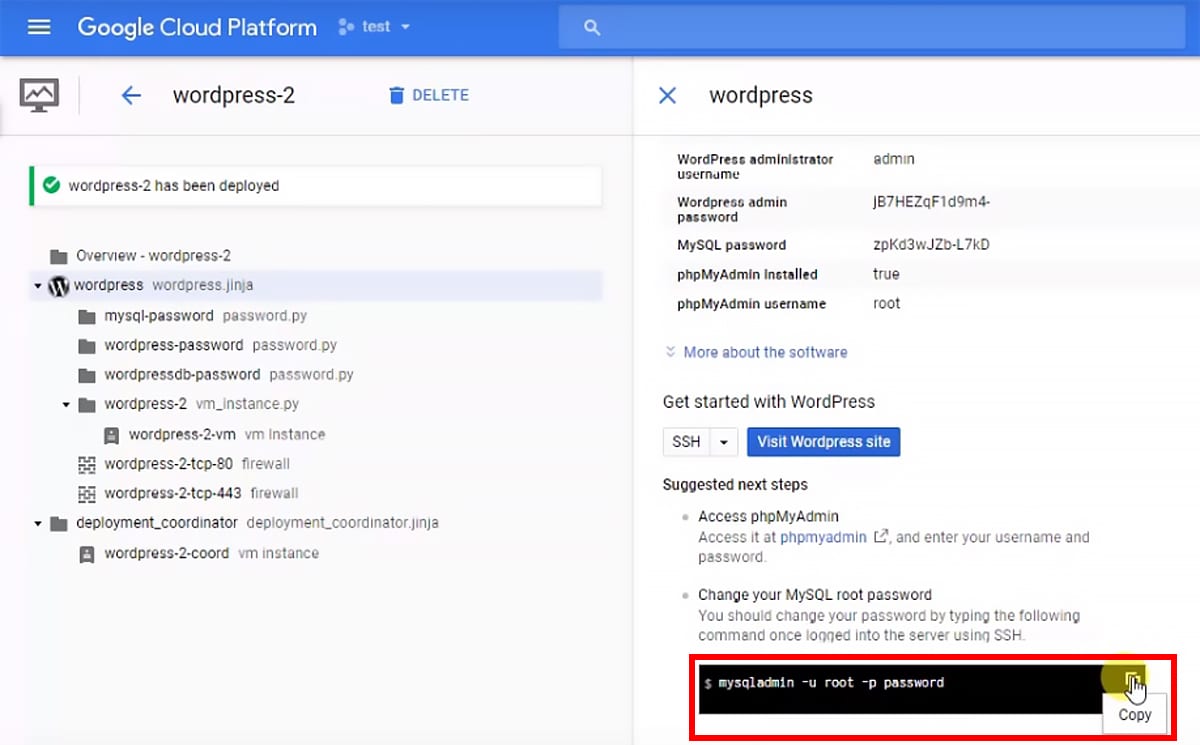1200x745 pixels.
Task: Select the wordpress wordpress.jinja row
Action: pyautogui.click(x=316, y=286)
